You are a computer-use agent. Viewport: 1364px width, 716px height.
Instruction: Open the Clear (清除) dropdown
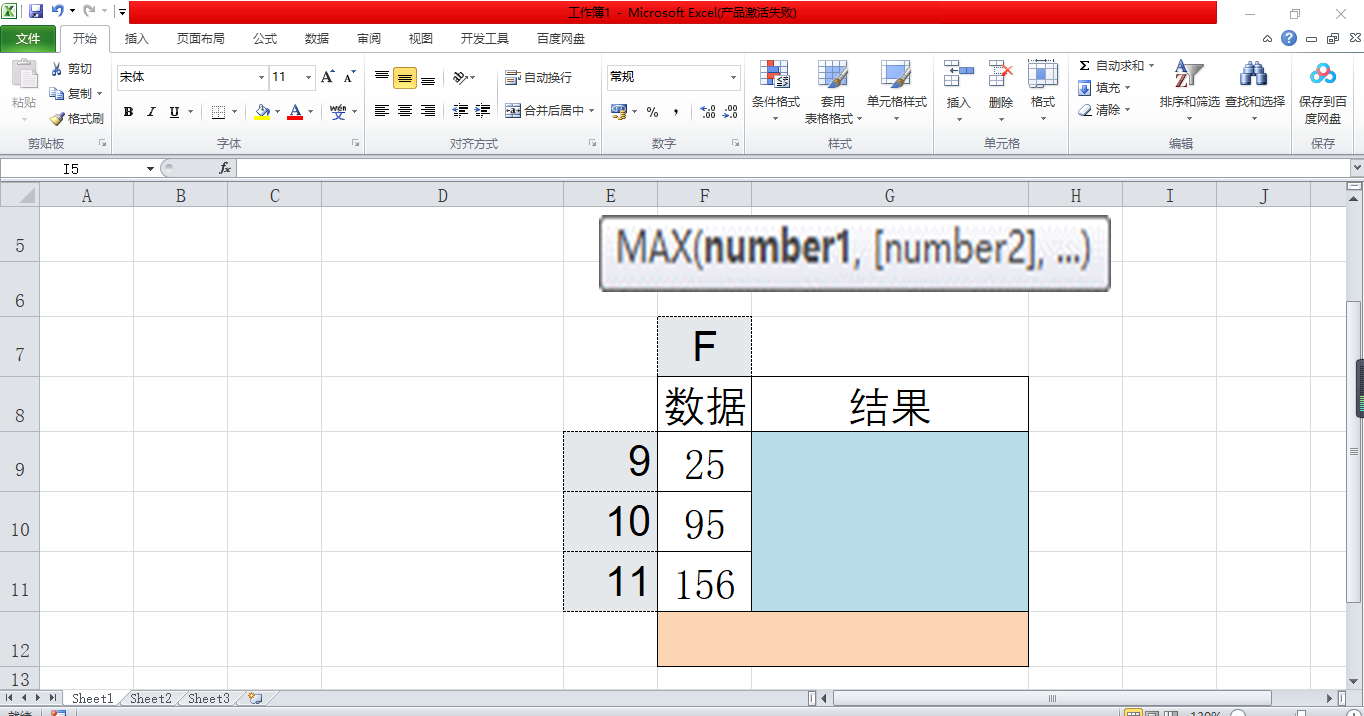[x=1105, y=110]
